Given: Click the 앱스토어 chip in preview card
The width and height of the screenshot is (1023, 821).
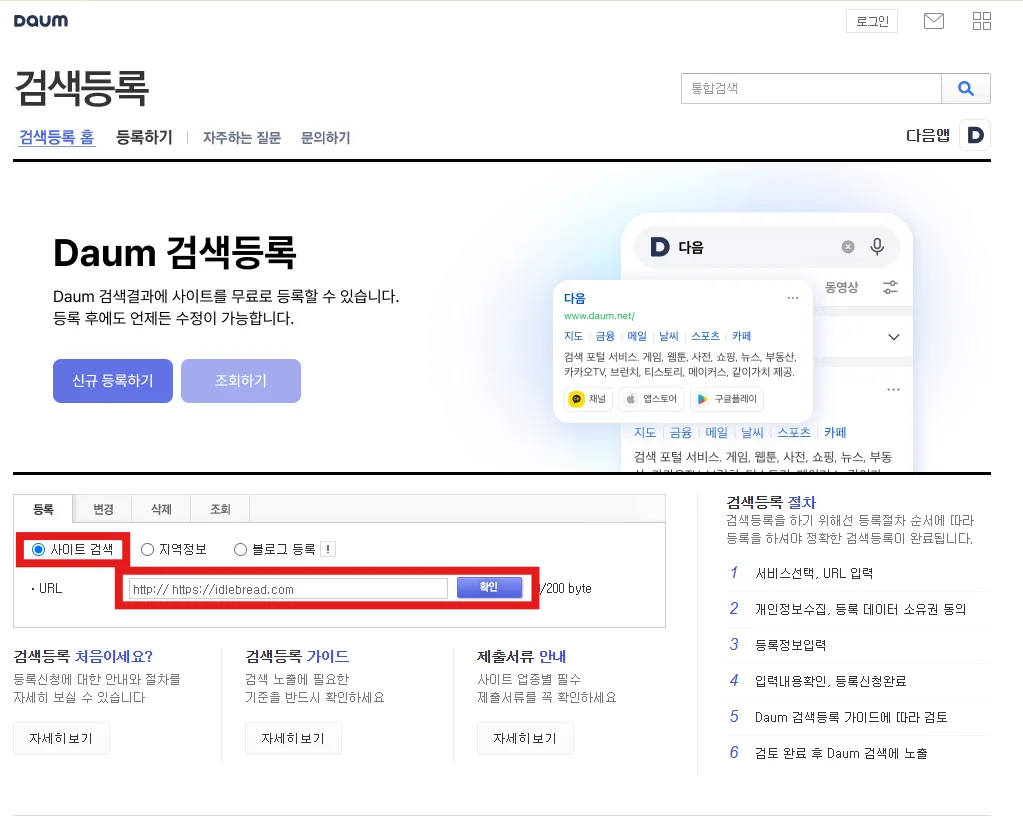Looking at the screenshot, I should click(x=650, y=399).
